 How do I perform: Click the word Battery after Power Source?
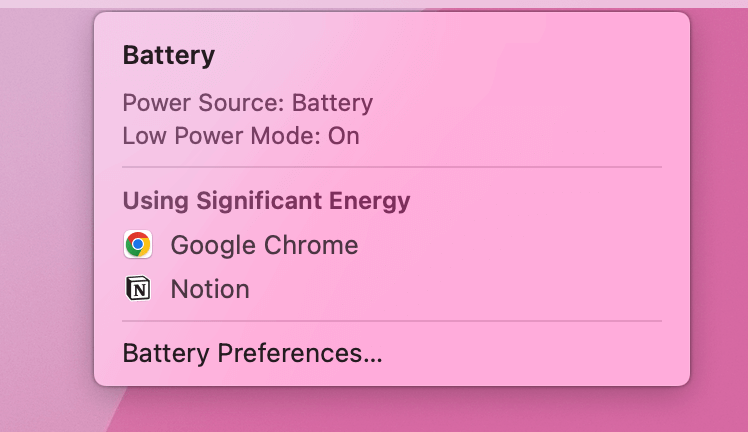pos(332,103)
